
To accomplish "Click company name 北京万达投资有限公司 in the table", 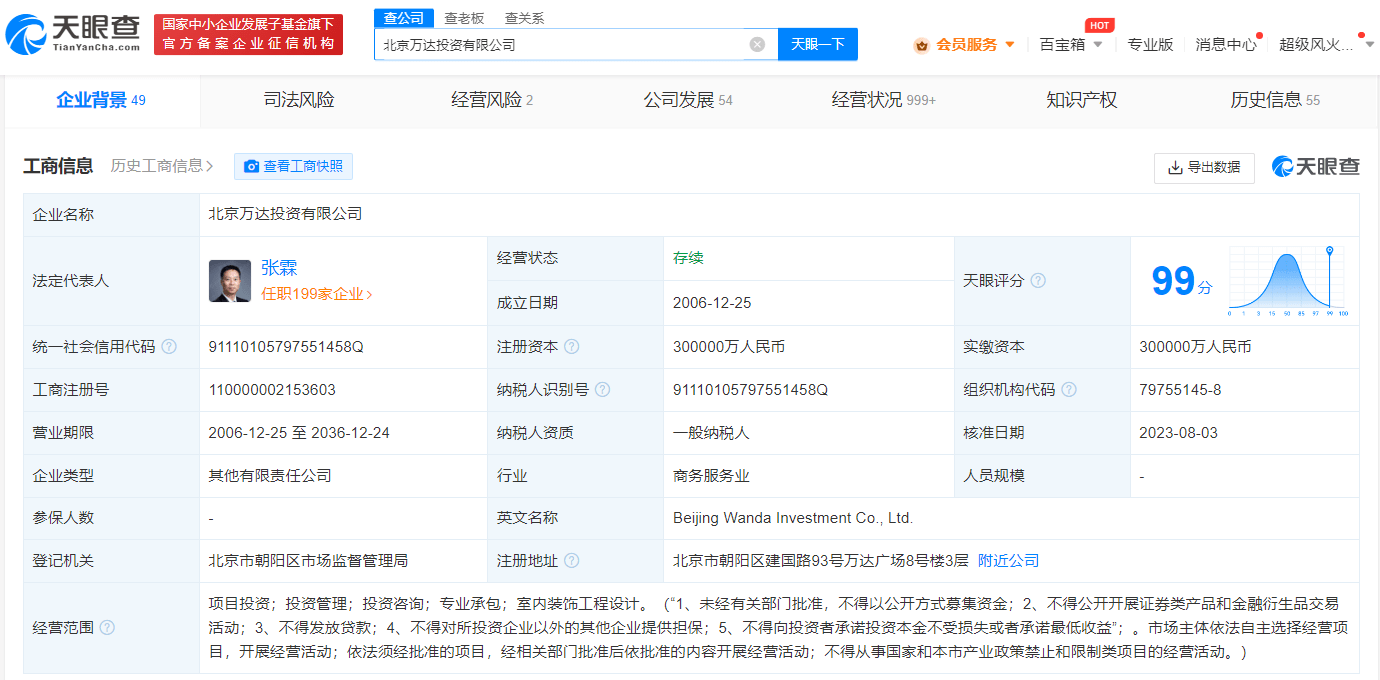I will point(285,214).
